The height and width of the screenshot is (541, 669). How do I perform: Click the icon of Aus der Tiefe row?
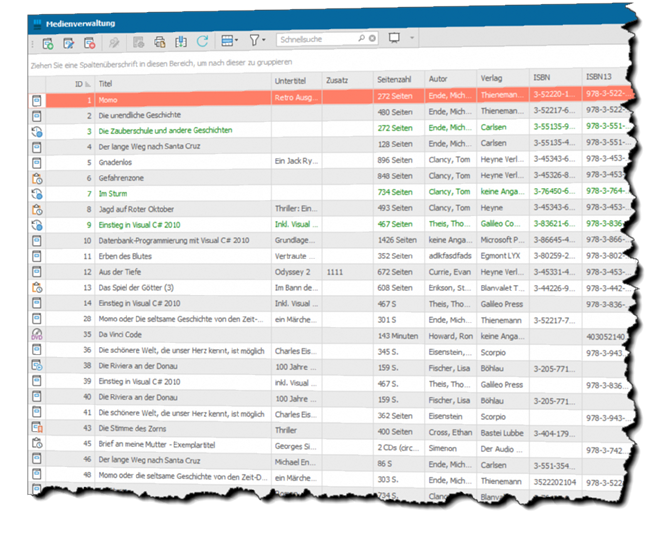pos(37,272)
